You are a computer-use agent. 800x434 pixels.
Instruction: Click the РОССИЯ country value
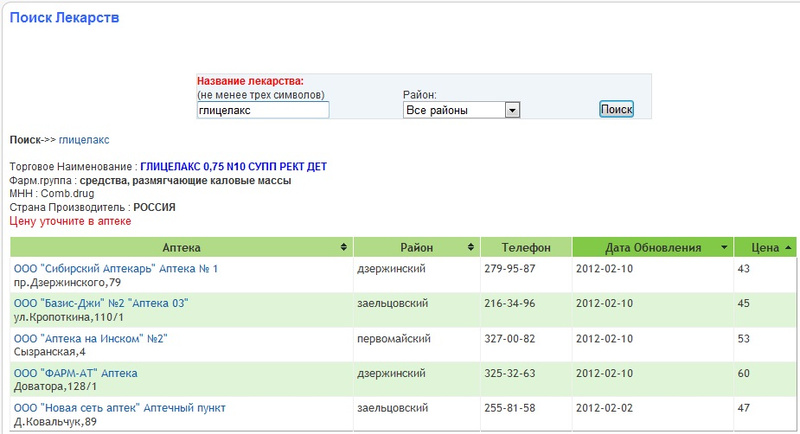154,208
